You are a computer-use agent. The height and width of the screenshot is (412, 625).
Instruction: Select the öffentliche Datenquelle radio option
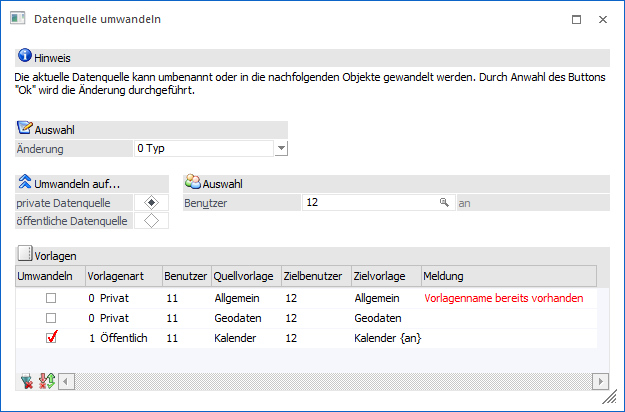click(150, 221)
